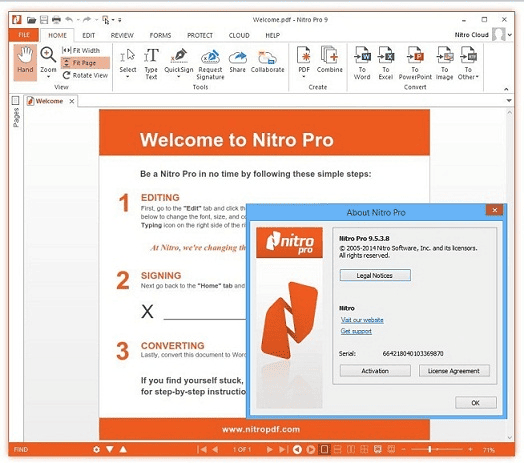Click the Undo arrow icon
524x463 pixels.
coord(69,20)
